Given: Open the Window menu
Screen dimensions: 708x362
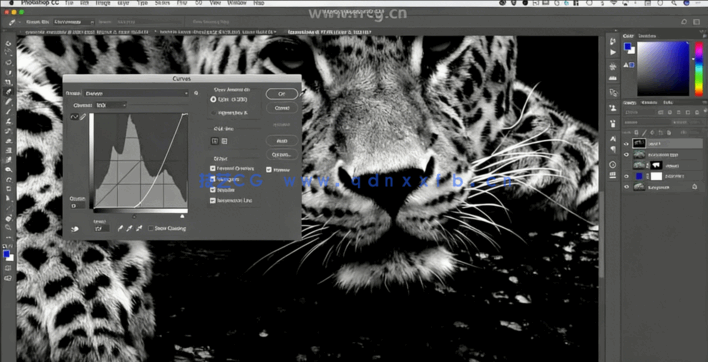Looking at the screenshot, I should click(x=237, y=3).
